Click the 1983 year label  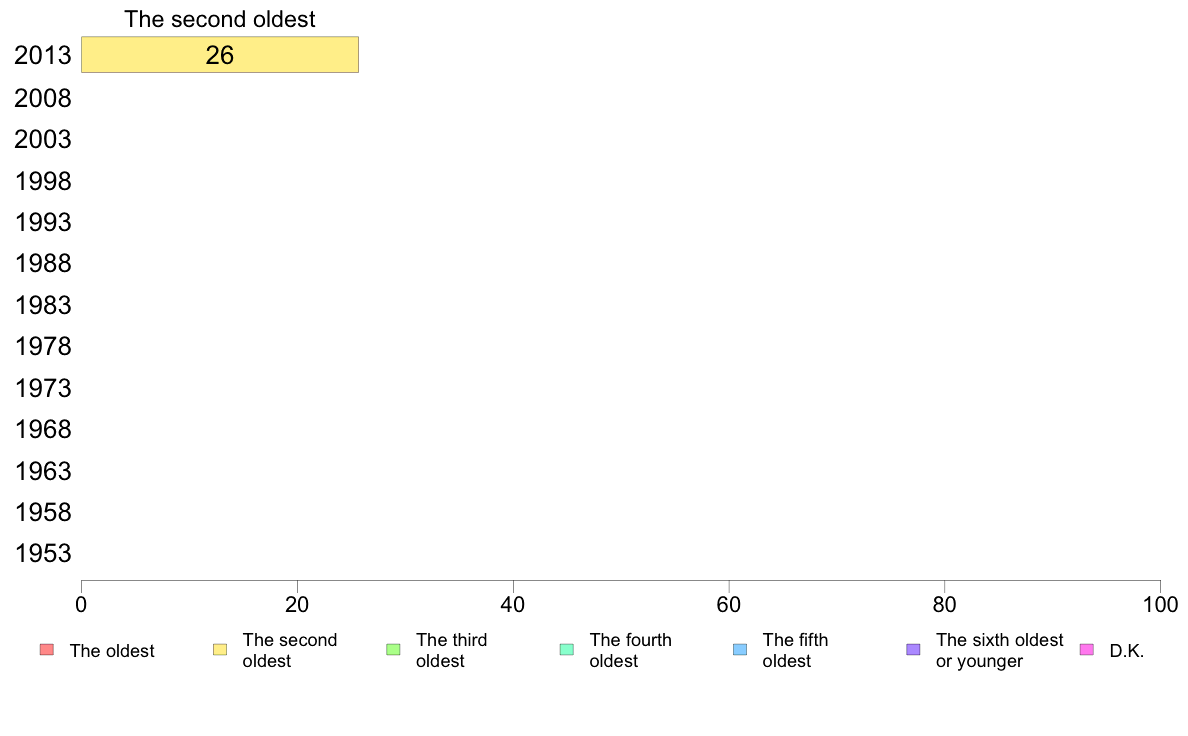(x=43, y=305)
